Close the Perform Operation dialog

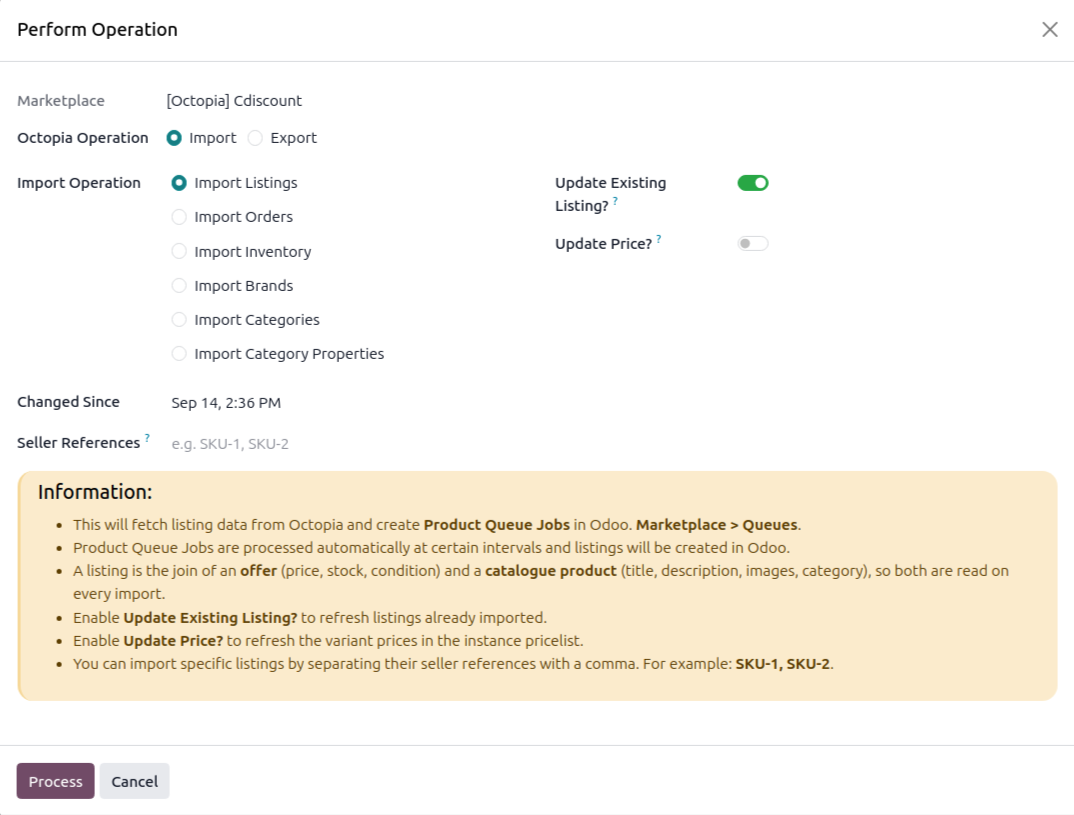click(x=1049, y=29)
